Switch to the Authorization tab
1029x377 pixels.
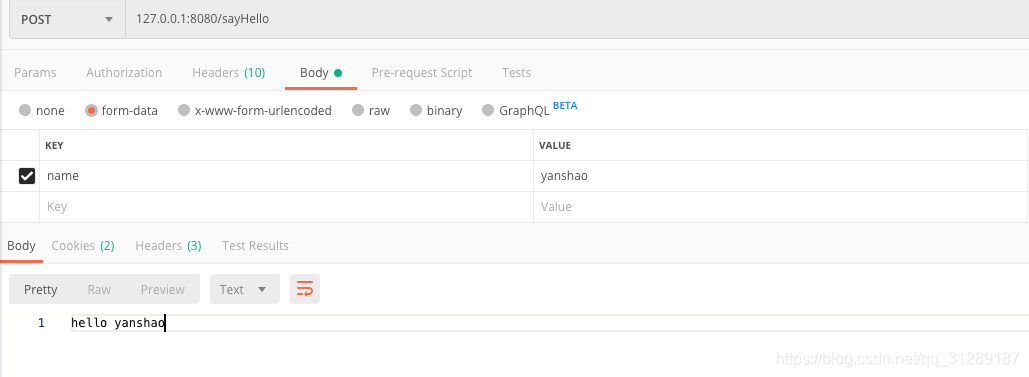[x=124, y=73]
